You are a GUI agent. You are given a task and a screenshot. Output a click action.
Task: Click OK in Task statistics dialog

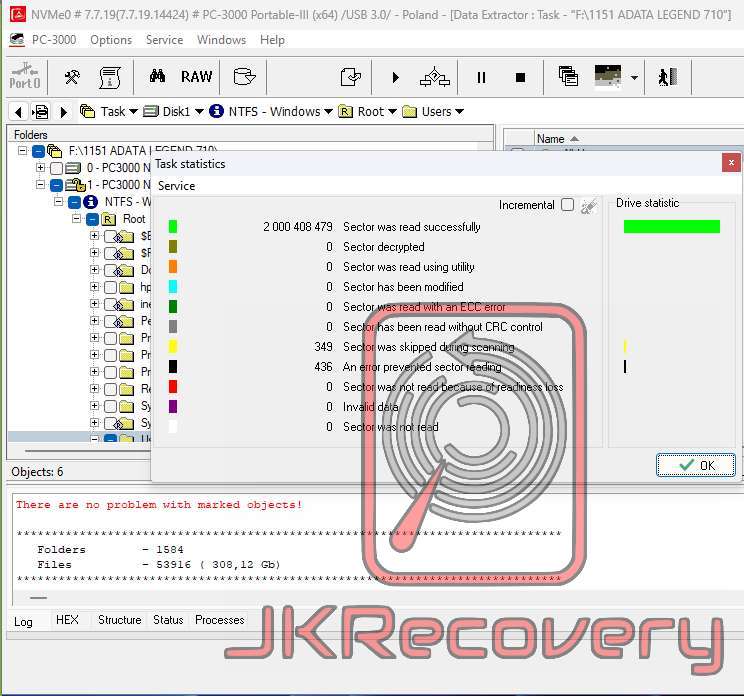click(696, 465)
